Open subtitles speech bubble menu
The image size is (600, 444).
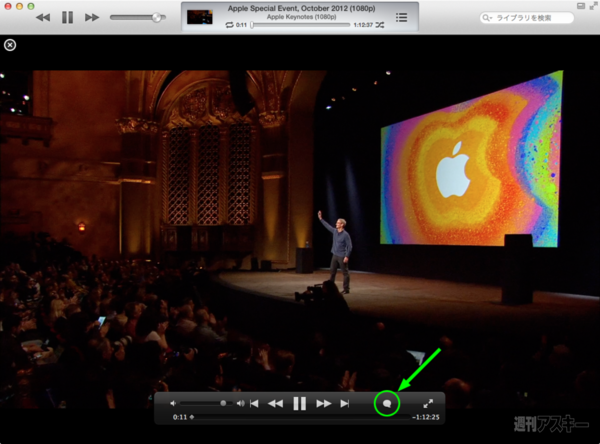[387, 403]
